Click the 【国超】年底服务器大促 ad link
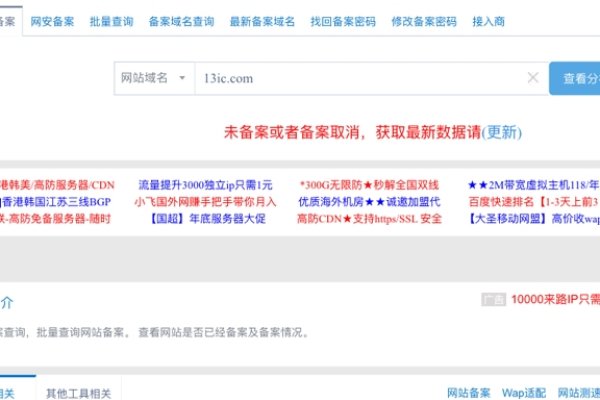This screenshot has height=400, width=600. (x=207, y=219)
